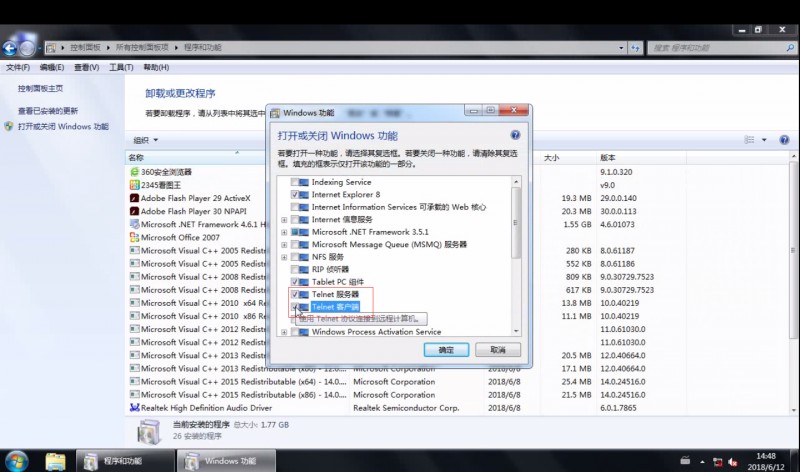Toggle the Indexing Service checkbox
Viewport: 800px width, 472px height.
pos(295,182)
